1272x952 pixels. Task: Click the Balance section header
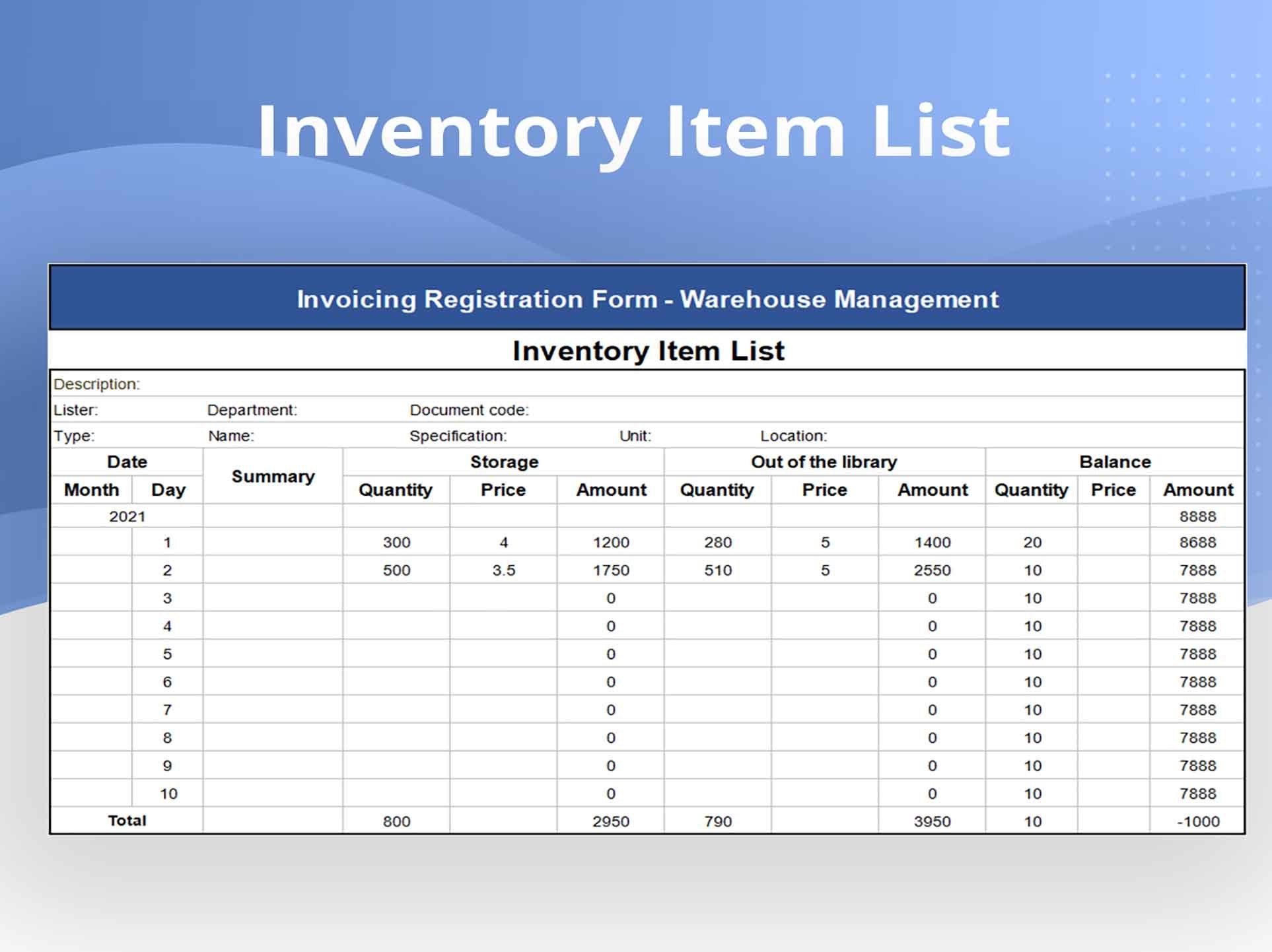point(1115,461)
